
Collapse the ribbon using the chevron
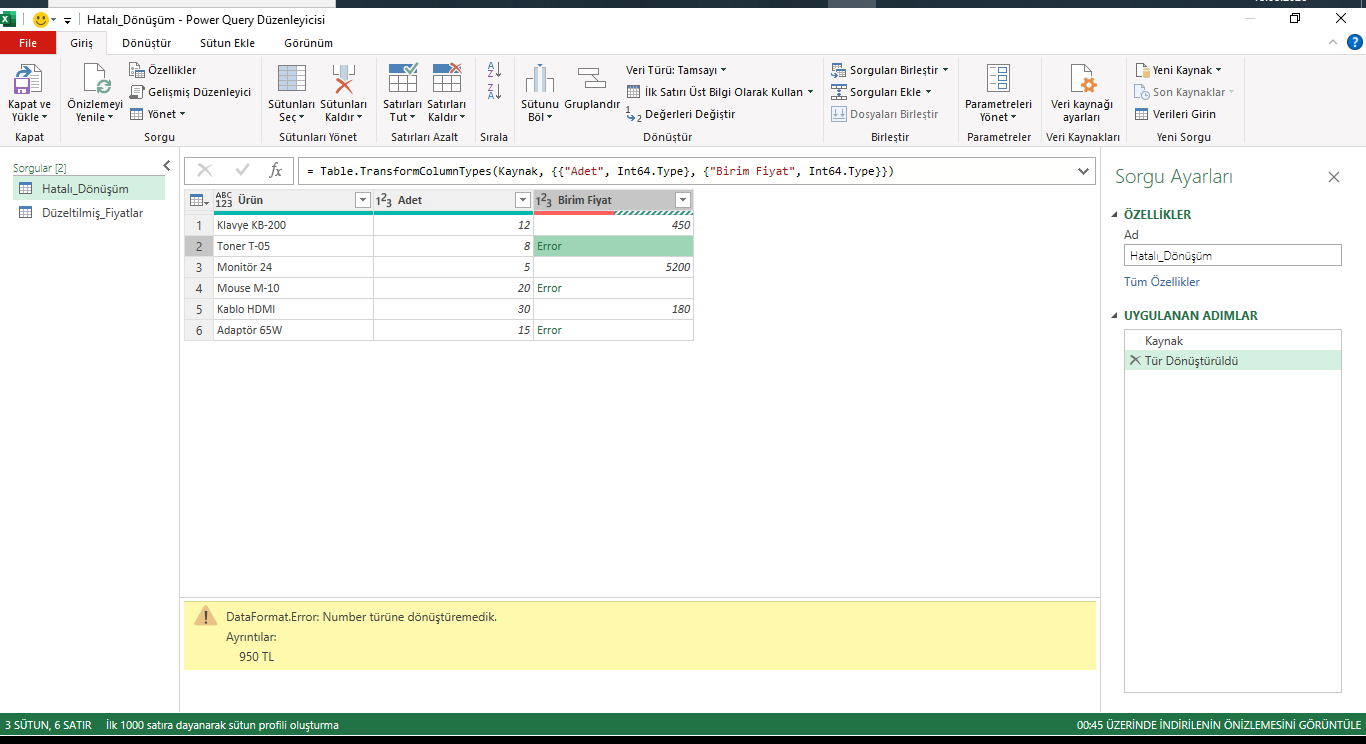click(1332, 42)
